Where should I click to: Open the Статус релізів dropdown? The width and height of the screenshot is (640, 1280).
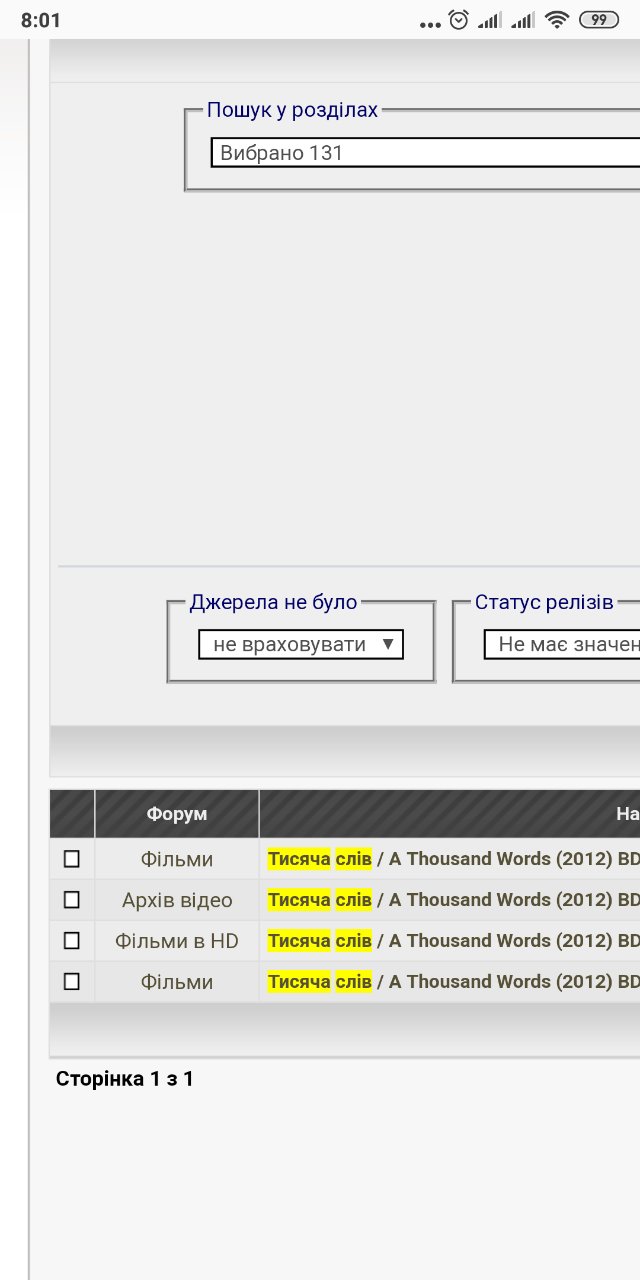562,645
